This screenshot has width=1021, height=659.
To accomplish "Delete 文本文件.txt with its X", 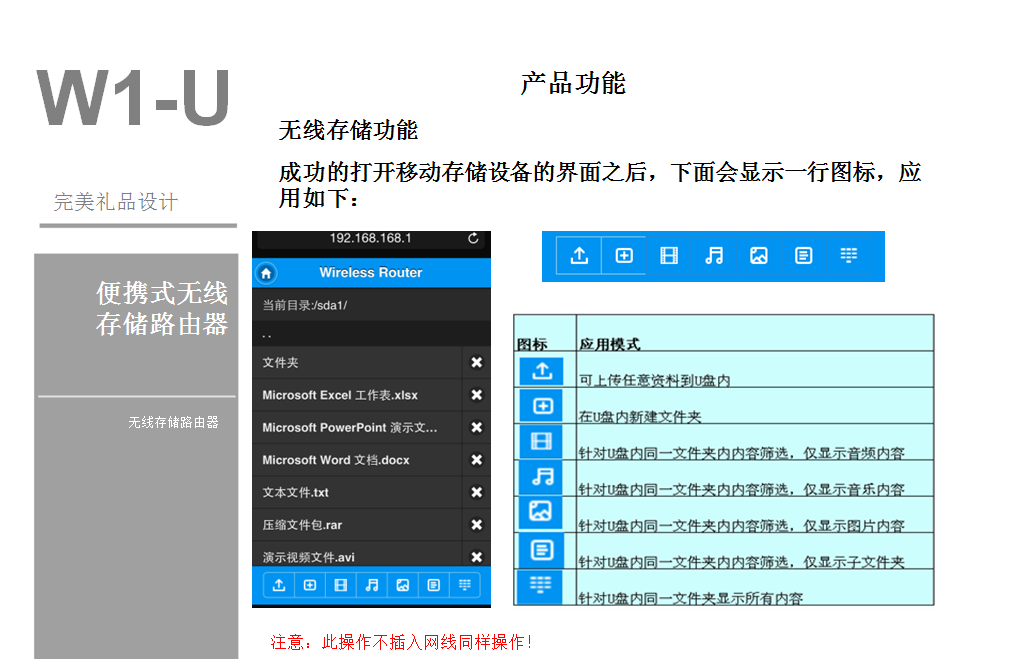I will click(x=477, y=492).
